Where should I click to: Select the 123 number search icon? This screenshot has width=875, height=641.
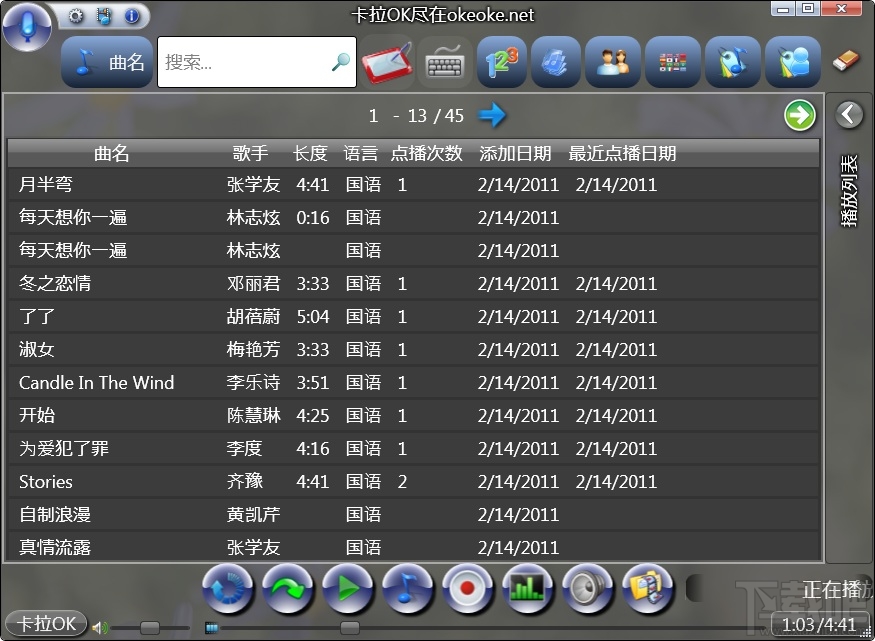point(502,62)
